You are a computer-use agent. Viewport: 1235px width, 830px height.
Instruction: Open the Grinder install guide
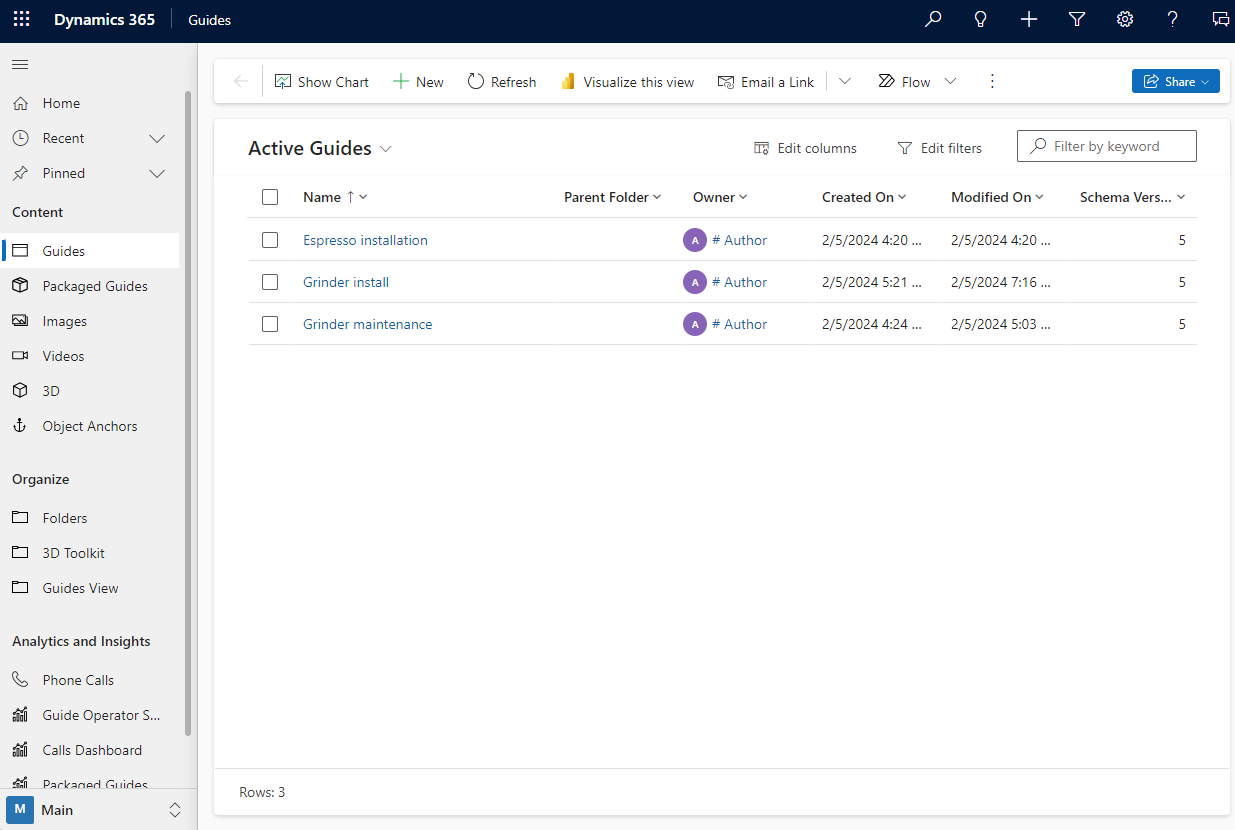pos(345,282)
